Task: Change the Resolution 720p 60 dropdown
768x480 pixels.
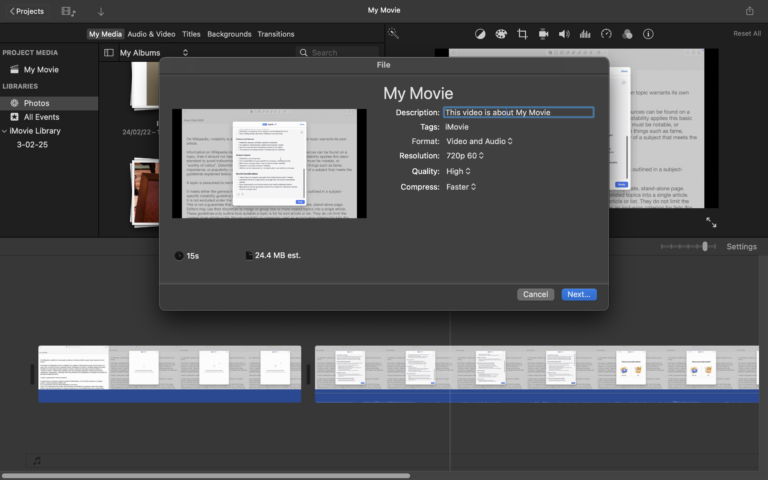Action: (464, 156)
